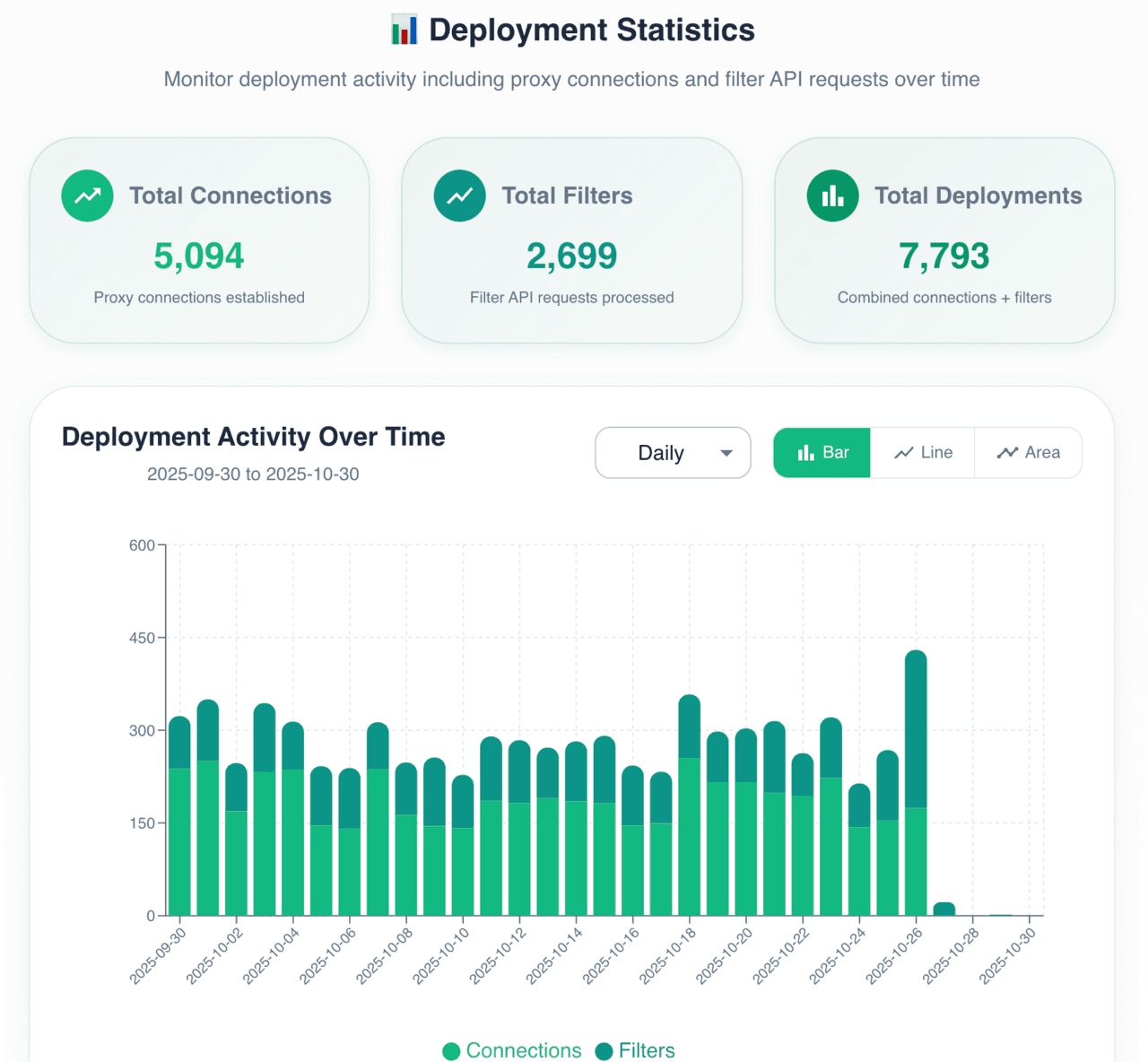Viewport: 1148px width, 1062px height.
Task: Click the area graph icon on the Area button
Action: tap(1008, 453)
